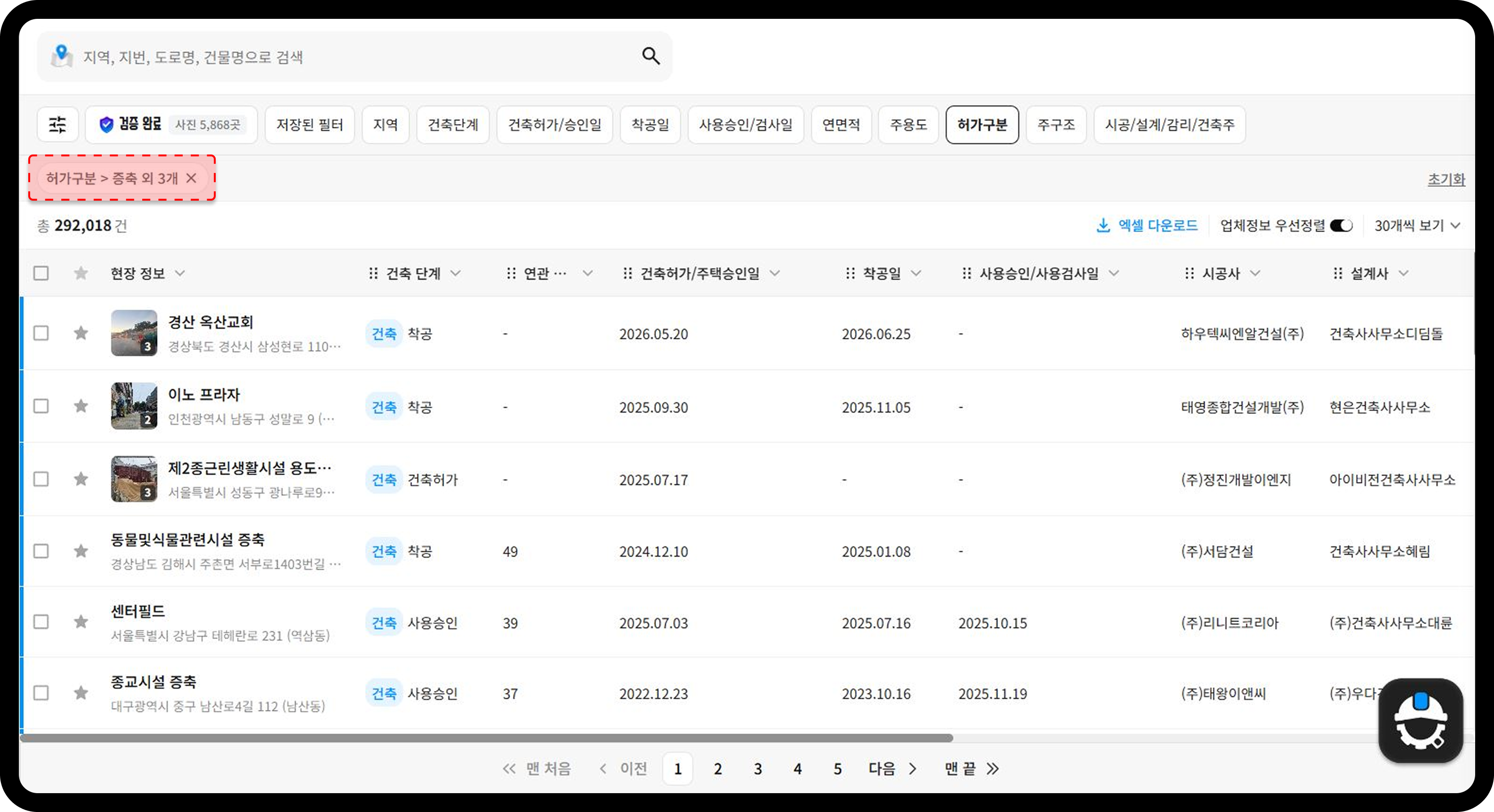The height and width of the screenshot is (812, 1494).
Task: Expand the 현장 정보 column chevron
Action: pyautogui.click(x=180, y=273)
